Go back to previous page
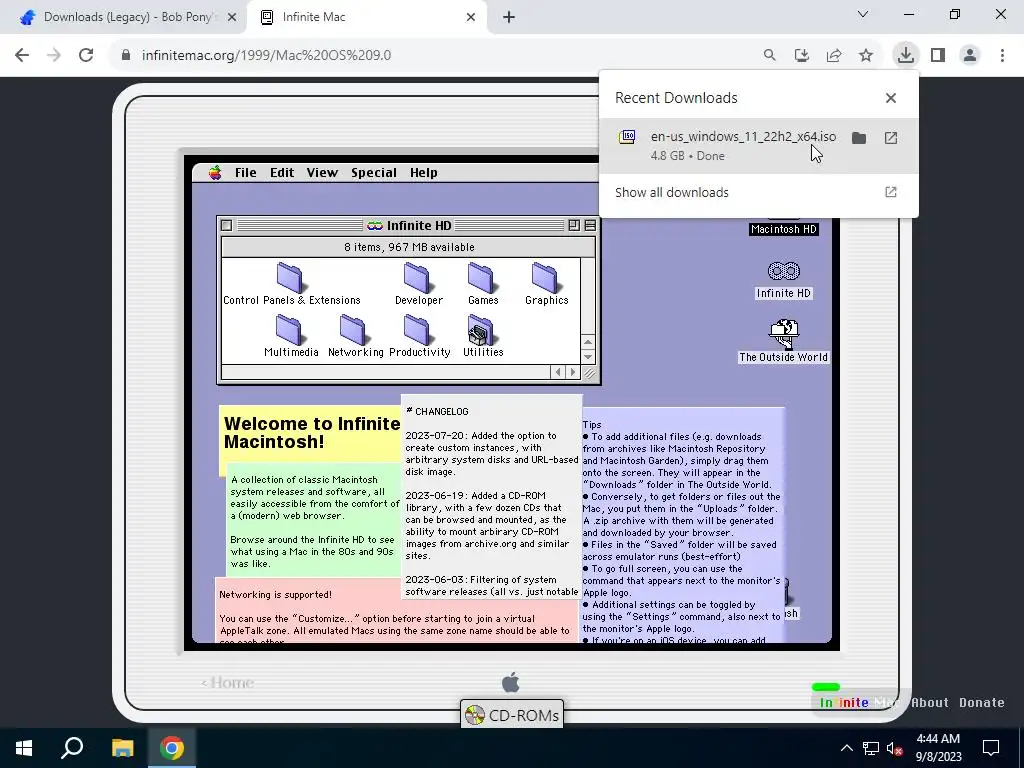Screen dimensions: 1024x768 click(22, 55)
